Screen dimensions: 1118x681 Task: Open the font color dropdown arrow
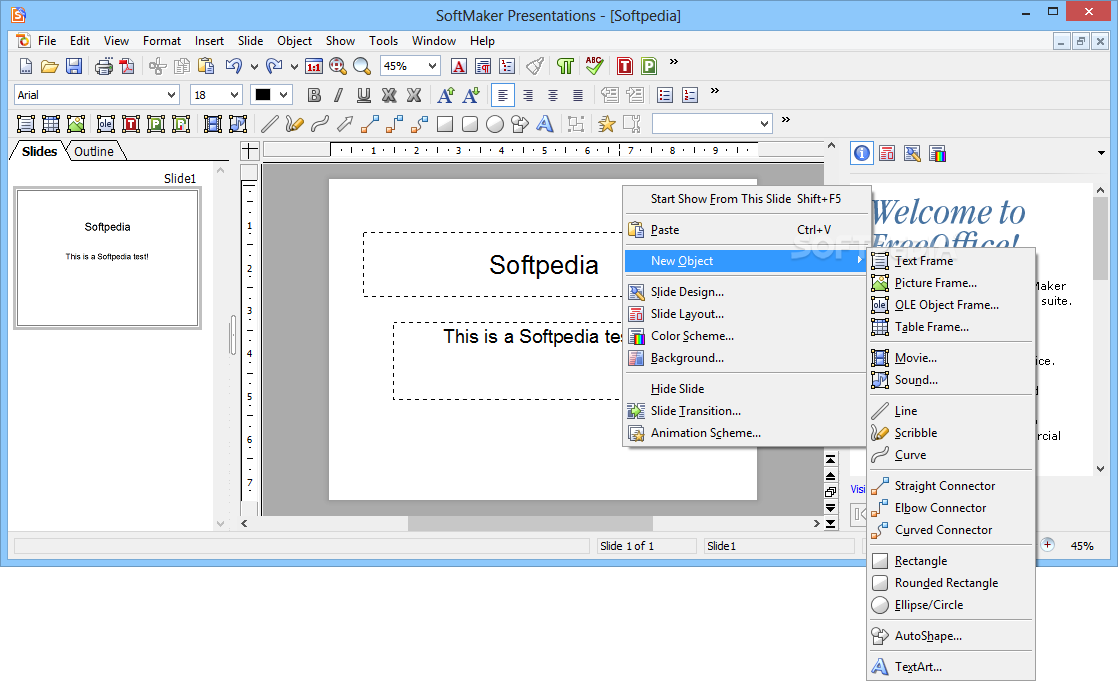(284, 95)
